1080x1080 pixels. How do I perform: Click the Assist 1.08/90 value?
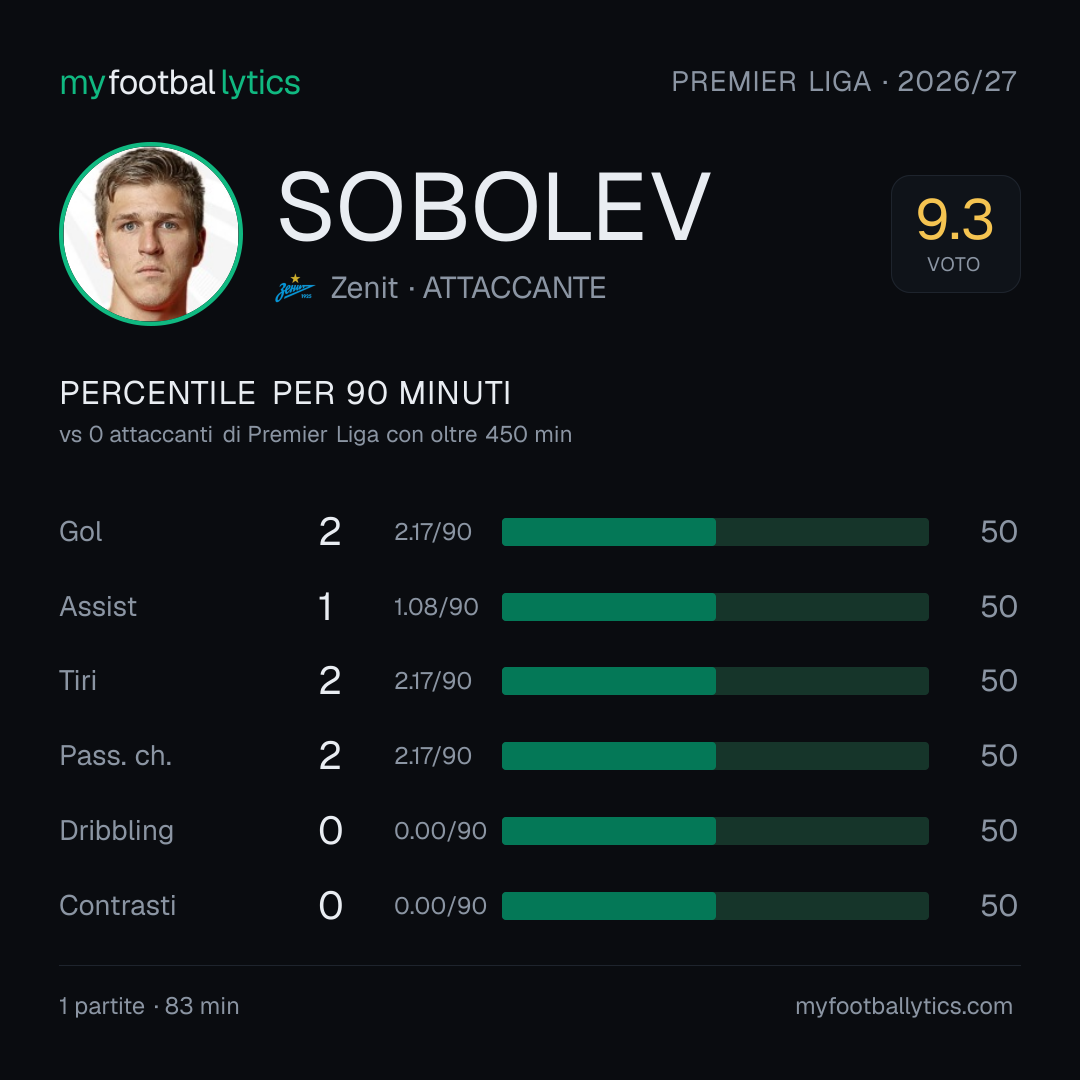tap(436, 607)
